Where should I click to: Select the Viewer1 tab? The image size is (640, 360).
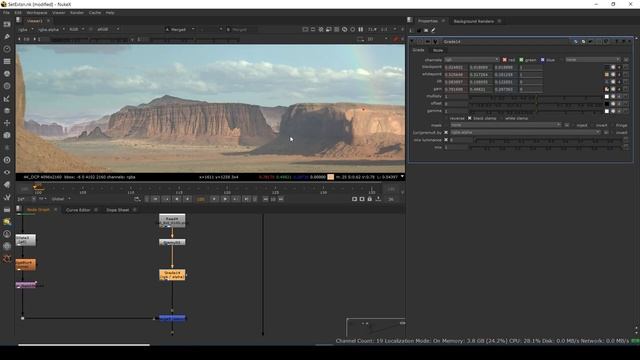34,21
